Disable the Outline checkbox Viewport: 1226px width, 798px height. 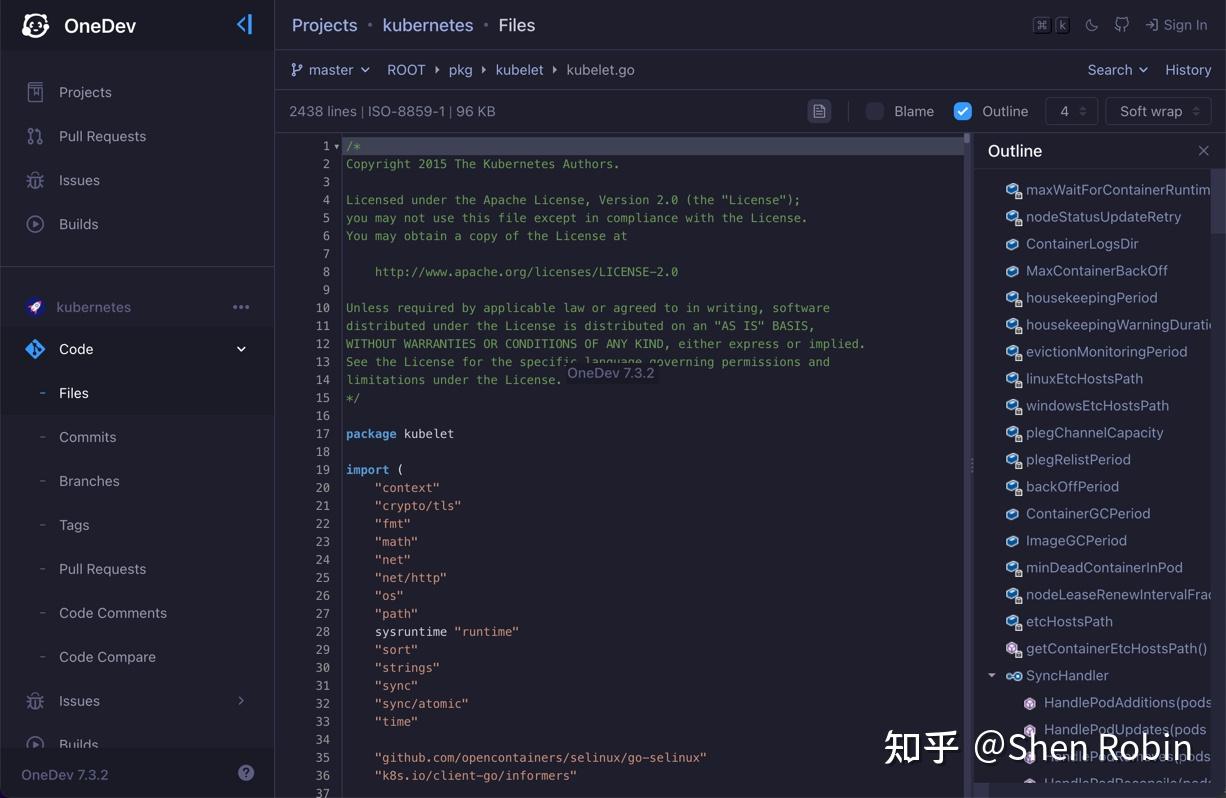[x=962, y=111]
